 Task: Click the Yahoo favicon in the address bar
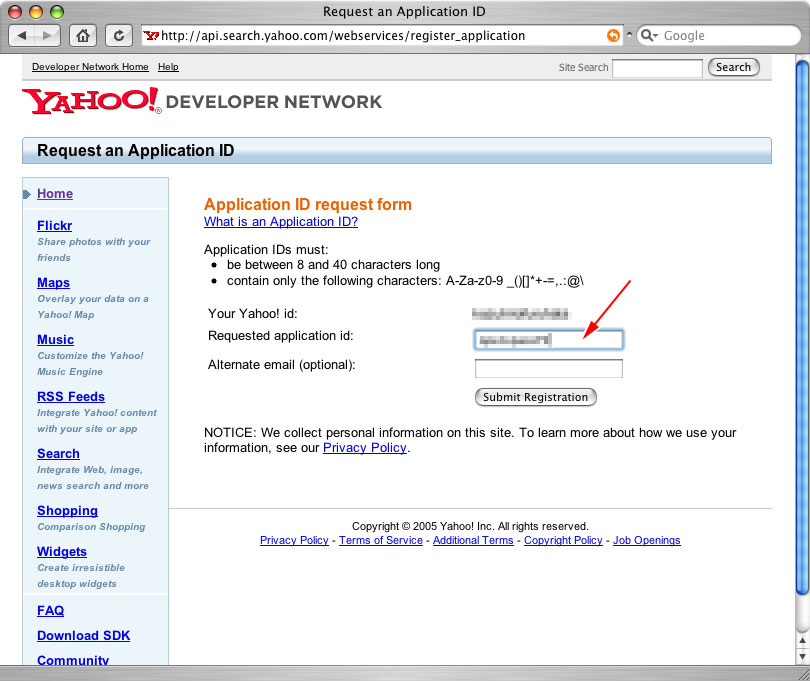point(151,36)
